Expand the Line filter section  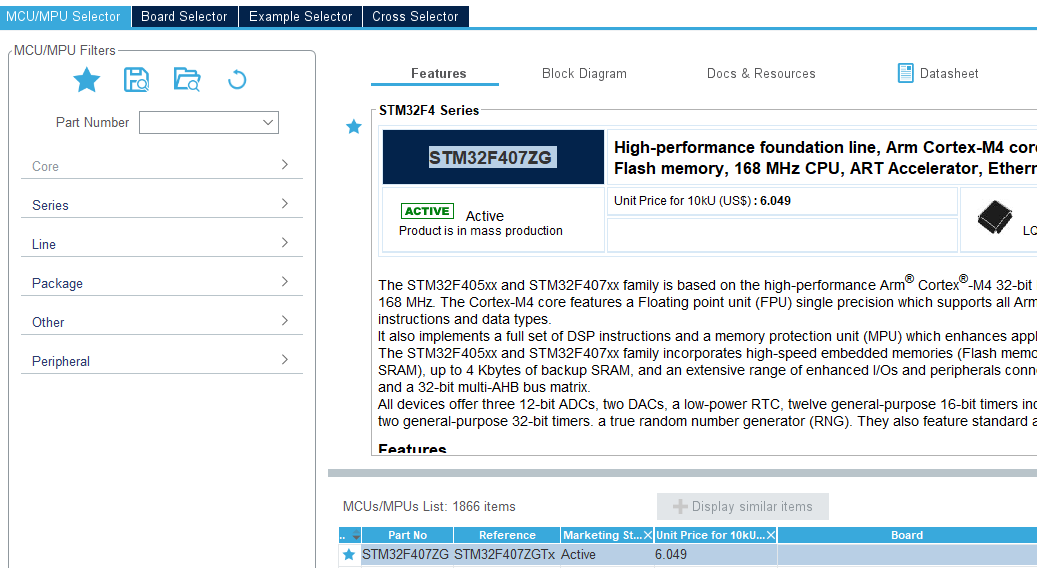pos(162,244)
